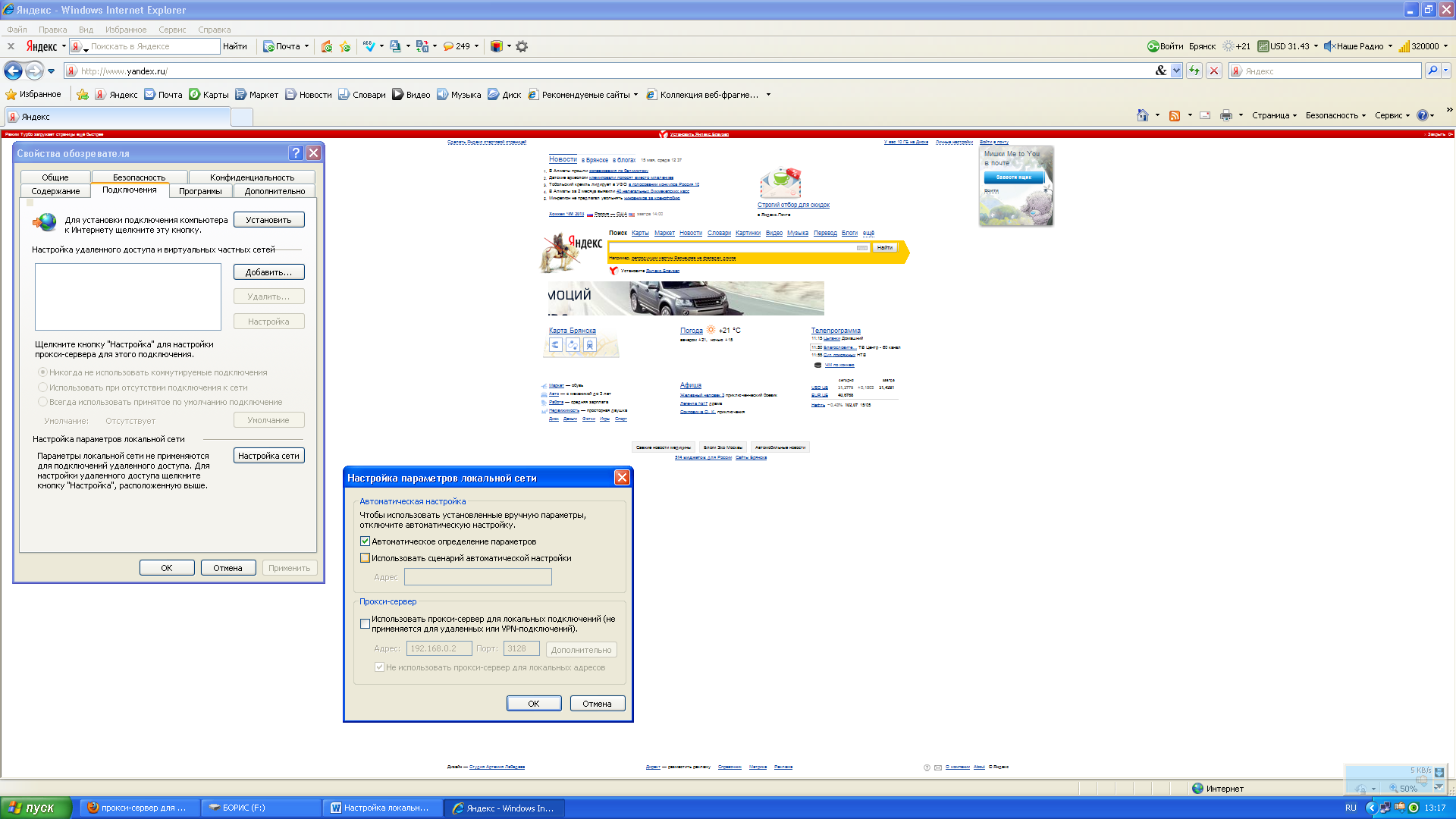The image size is (1456, 819).
Task: Expand the USD 31.43 dropdown arrow
Action: tap(1316, 46)
